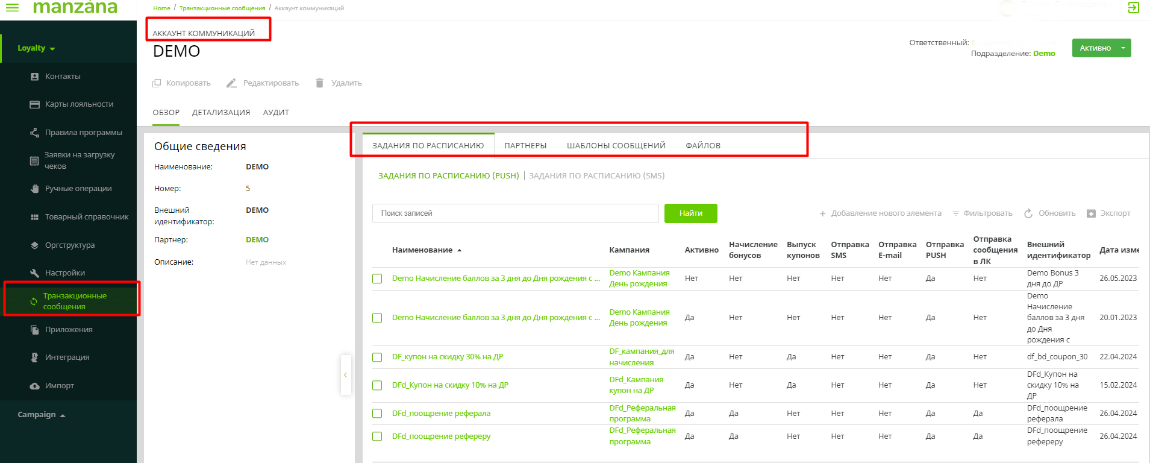
Task: Click the Экспорт export icon
Action: [1091, 213]
